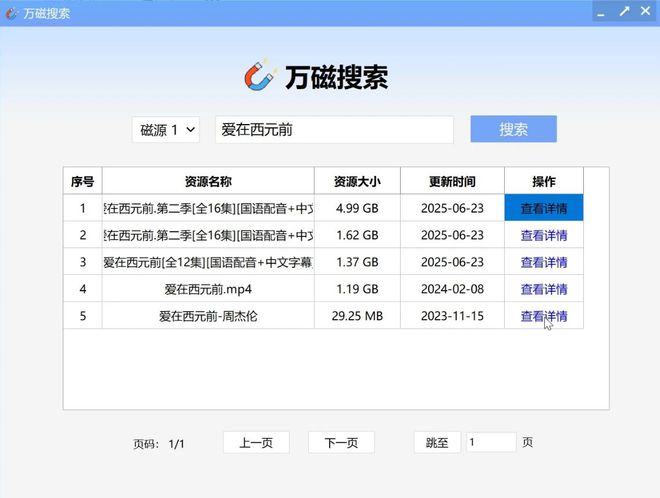The width and height of the screenshot is (660, 498).
Task: Click the diagonal arrow maximize icon
Action: [x=624, y=12]
